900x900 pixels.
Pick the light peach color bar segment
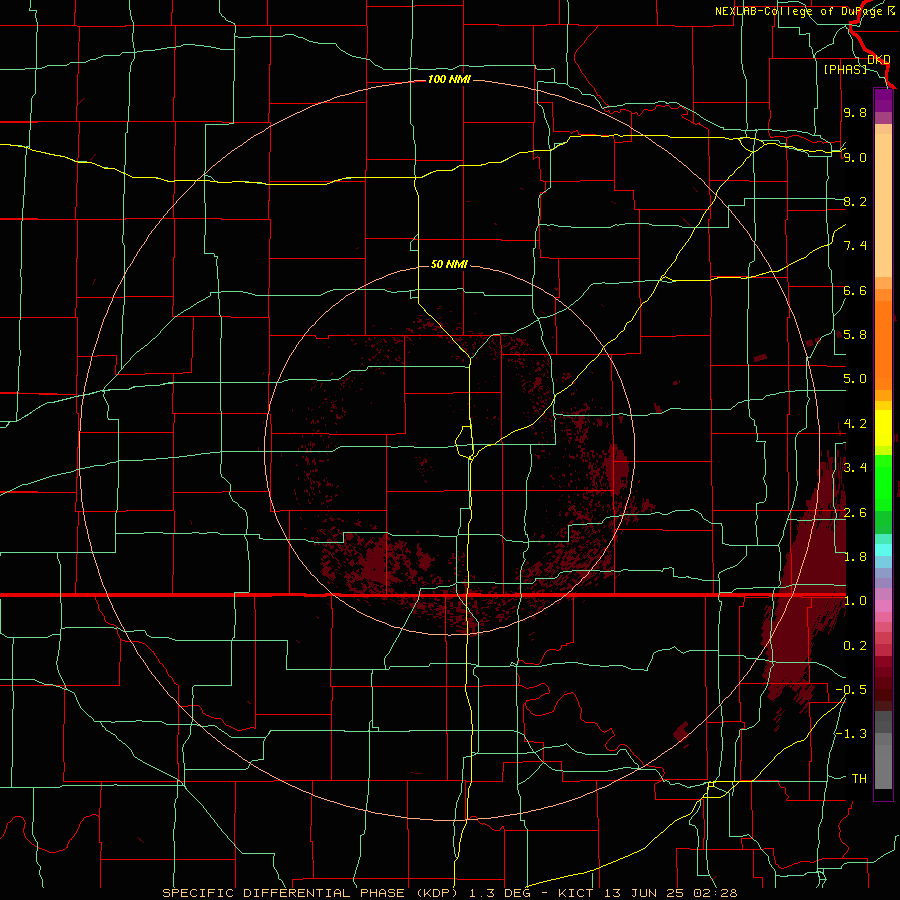coord(883,205)
